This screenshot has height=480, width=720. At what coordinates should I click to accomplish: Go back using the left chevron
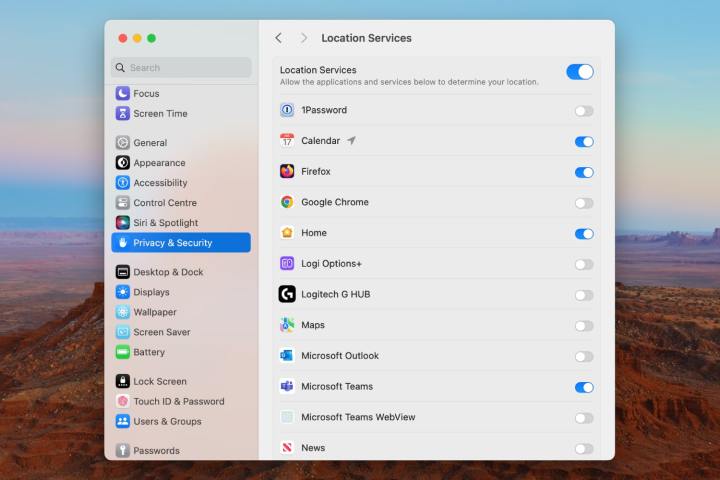tap(278, 38)
